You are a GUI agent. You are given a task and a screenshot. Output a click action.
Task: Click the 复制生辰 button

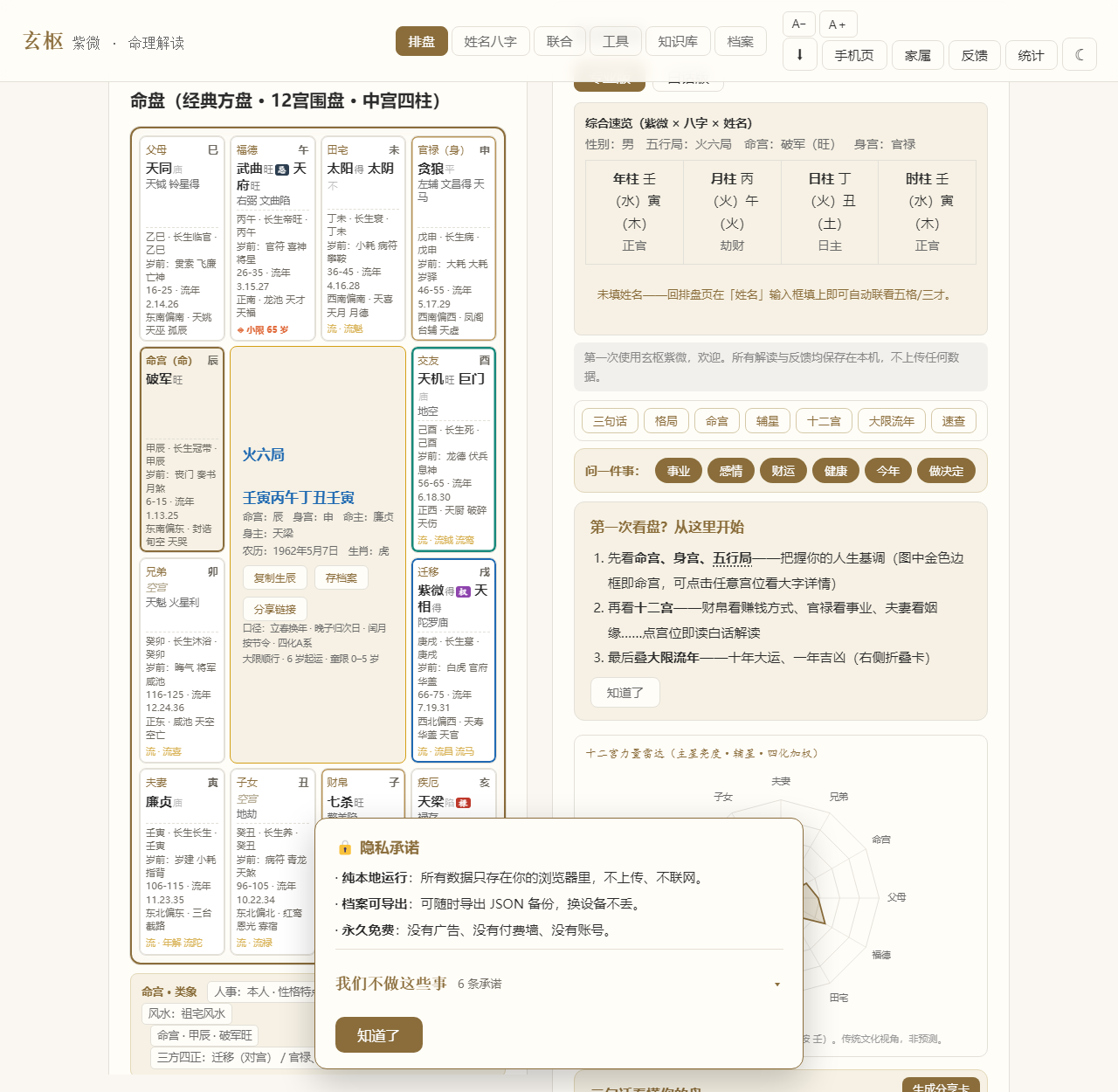pyautogui.click(x=275, y=577)
